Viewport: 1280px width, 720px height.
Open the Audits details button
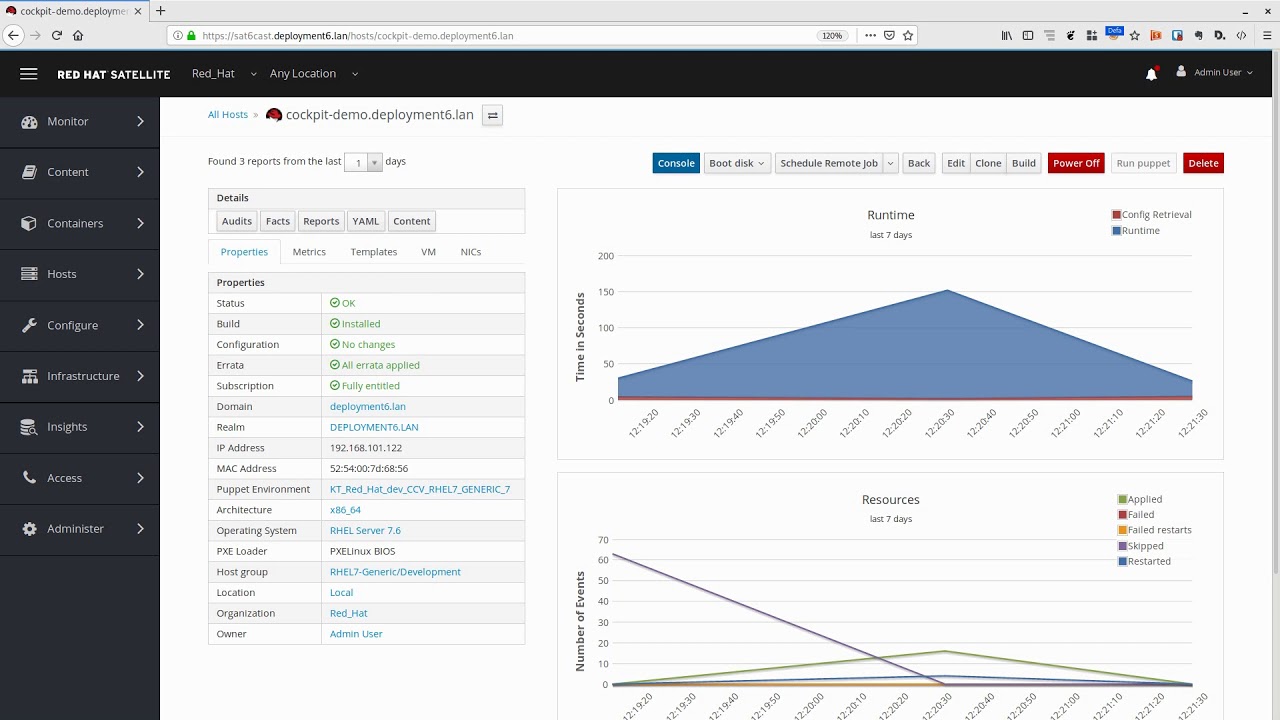(x=237, y=221)
